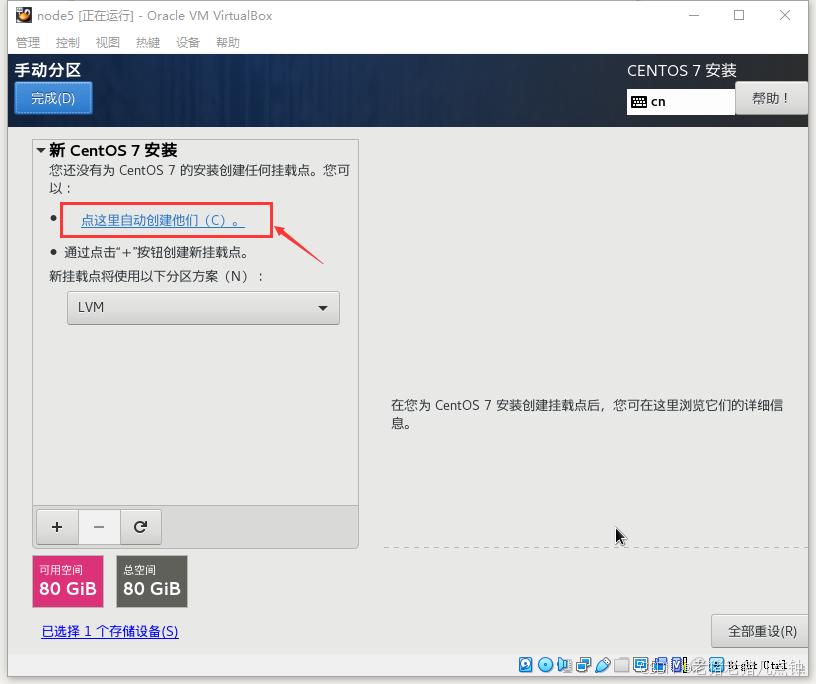Viewport: 816px width, 684px height.
Task: Open the 管理 menu
Action: pos(28,42)
